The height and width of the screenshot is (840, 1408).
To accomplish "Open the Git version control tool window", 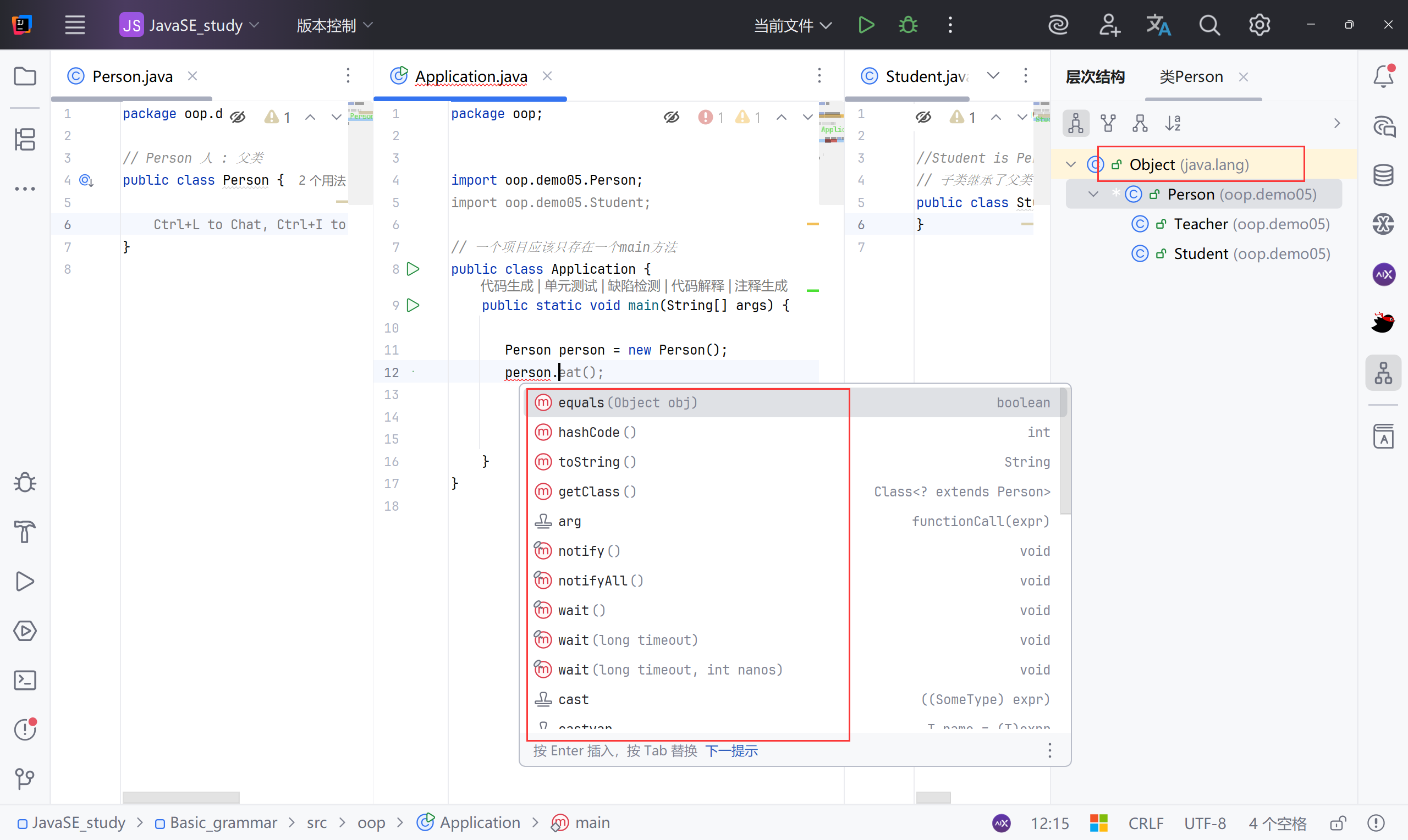I will coord(25,779).
